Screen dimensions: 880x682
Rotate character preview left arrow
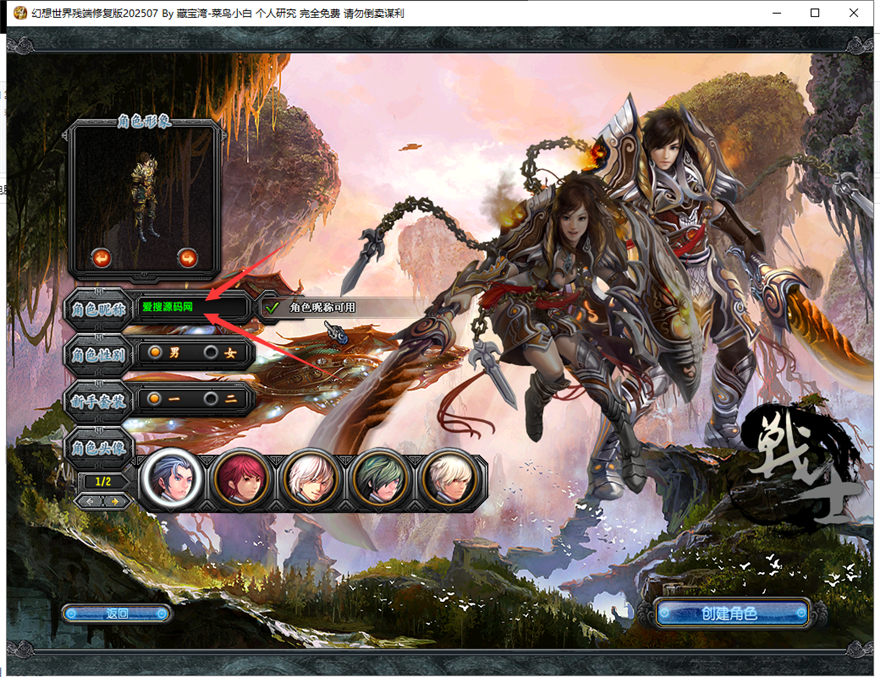(102, 258)
